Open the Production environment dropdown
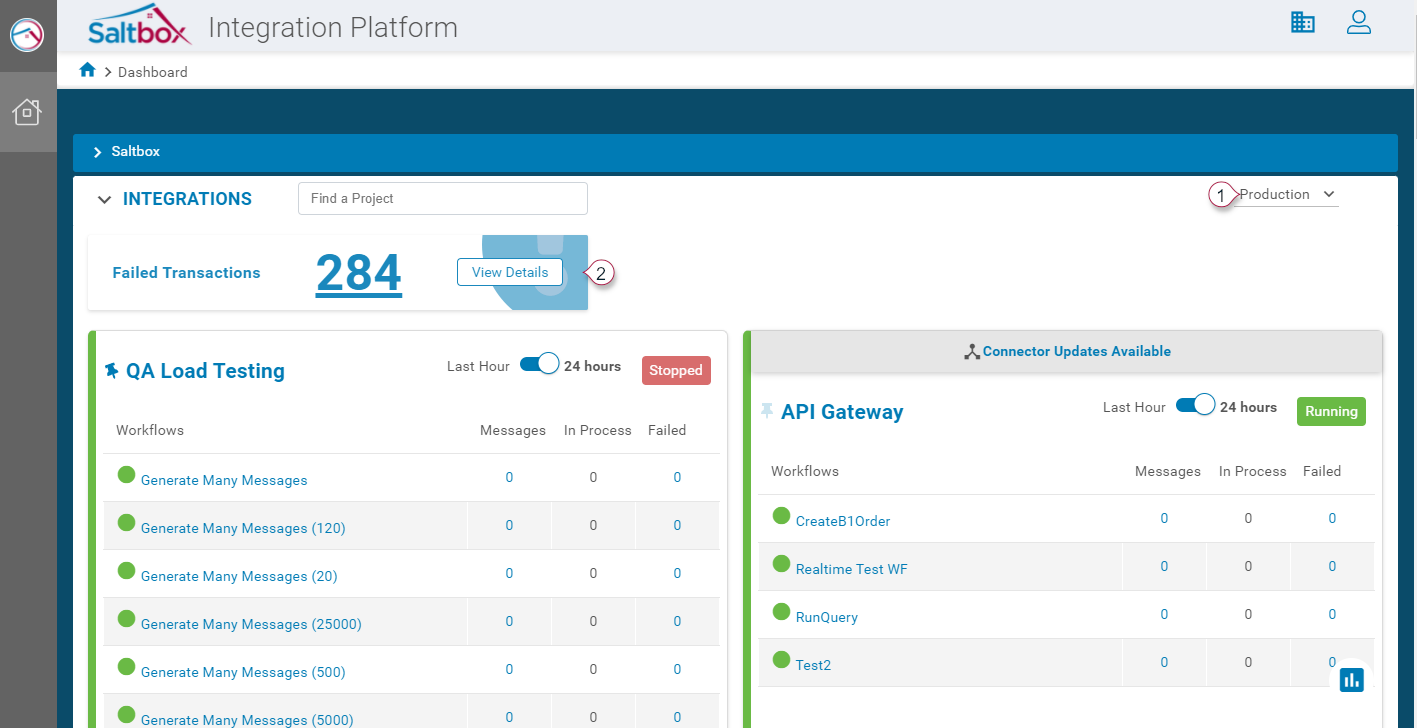 (1288, 194)
